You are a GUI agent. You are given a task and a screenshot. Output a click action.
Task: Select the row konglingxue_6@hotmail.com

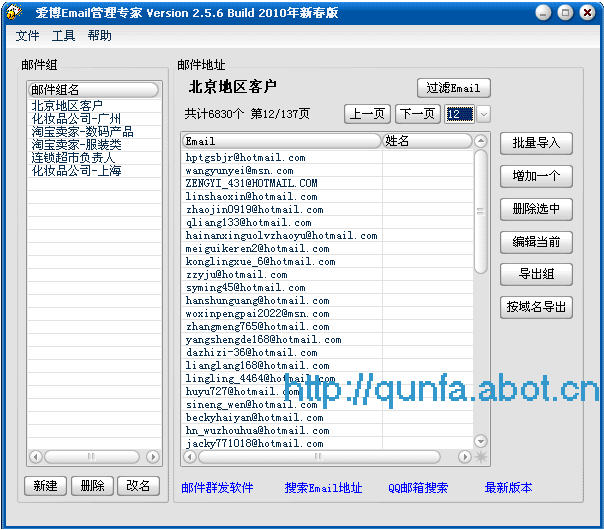pos(328,262)
